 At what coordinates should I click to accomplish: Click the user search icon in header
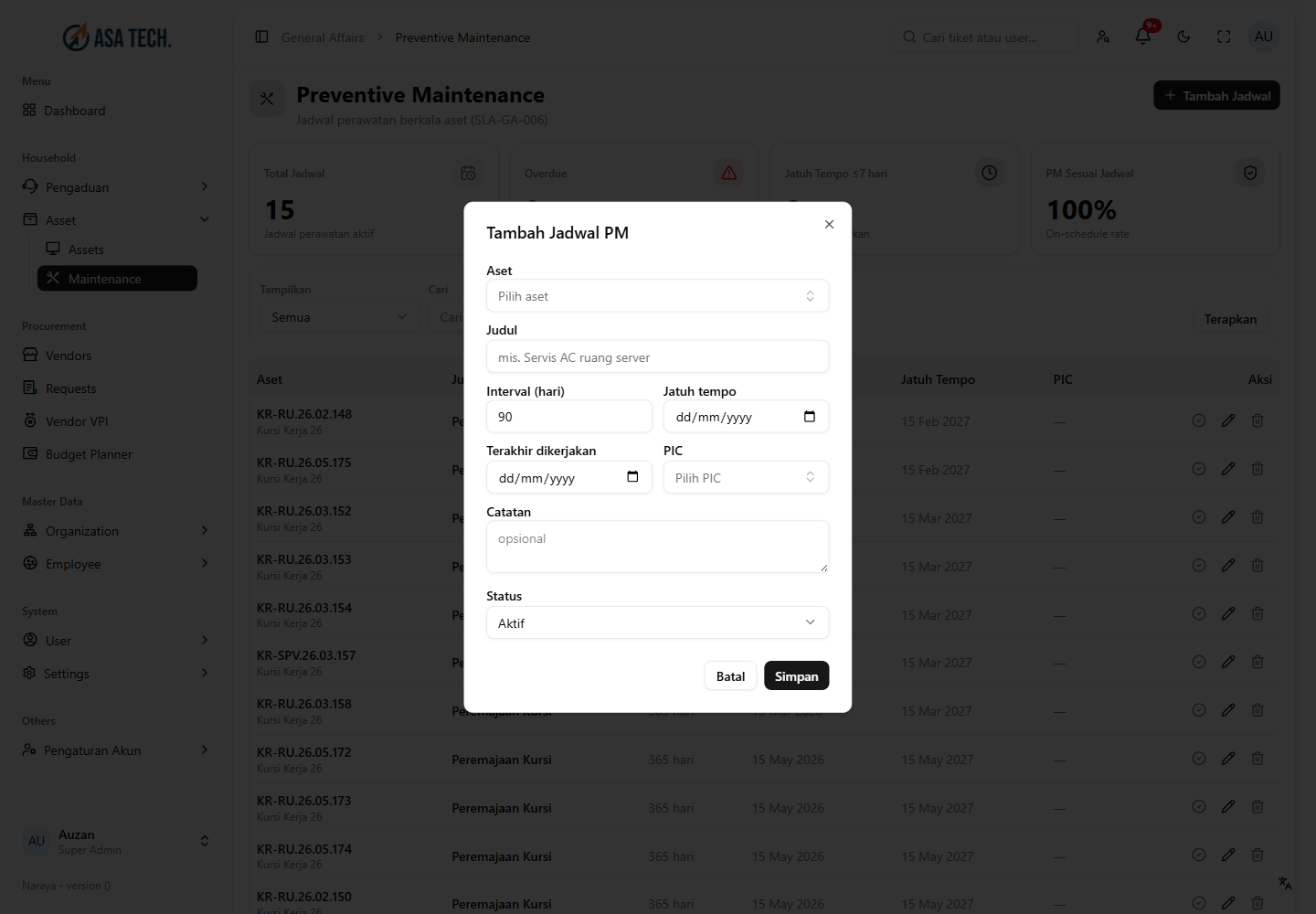tap(1103, 37)
